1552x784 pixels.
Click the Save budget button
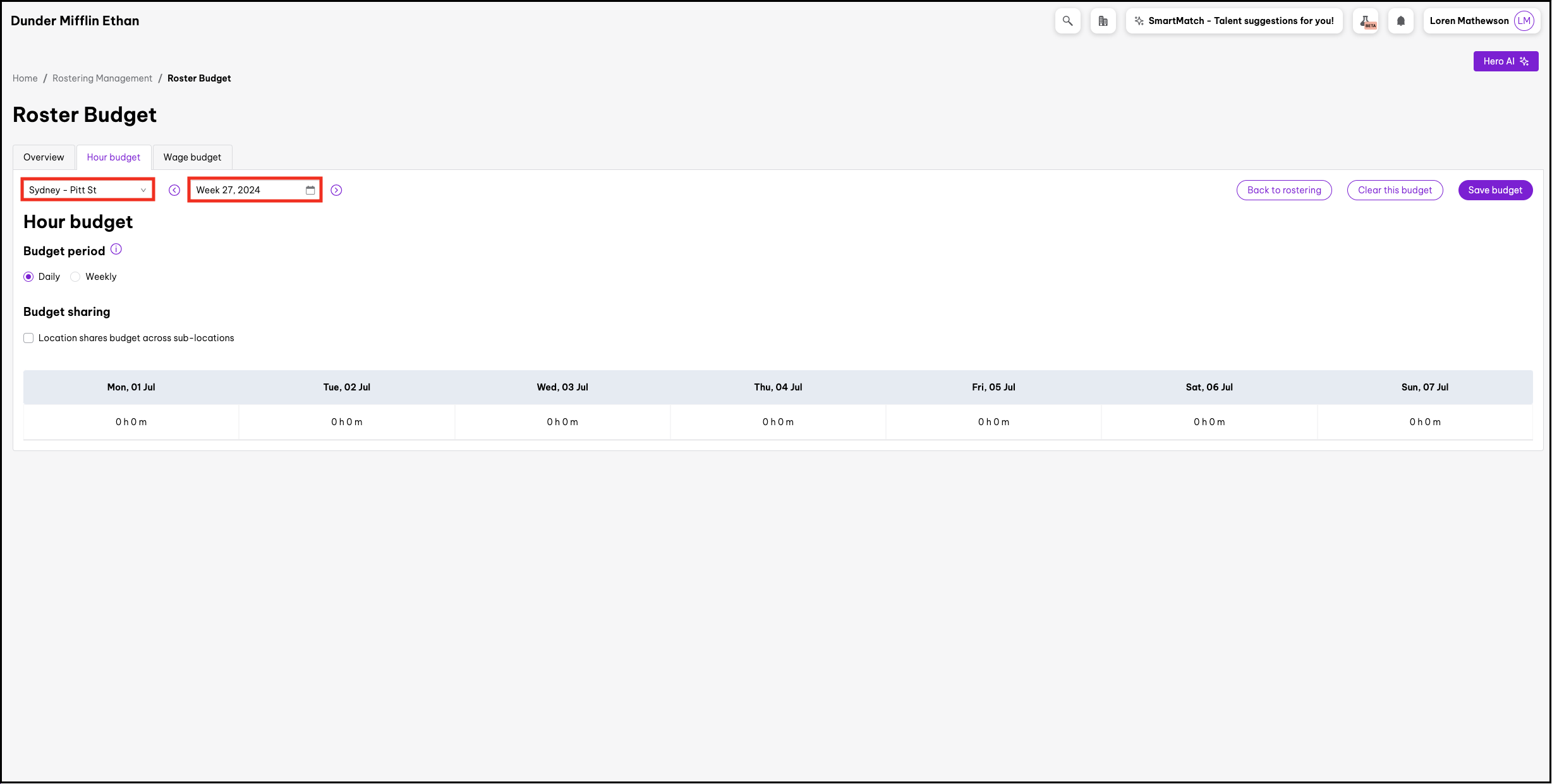pyautogui.click(x=1494, y=190)
